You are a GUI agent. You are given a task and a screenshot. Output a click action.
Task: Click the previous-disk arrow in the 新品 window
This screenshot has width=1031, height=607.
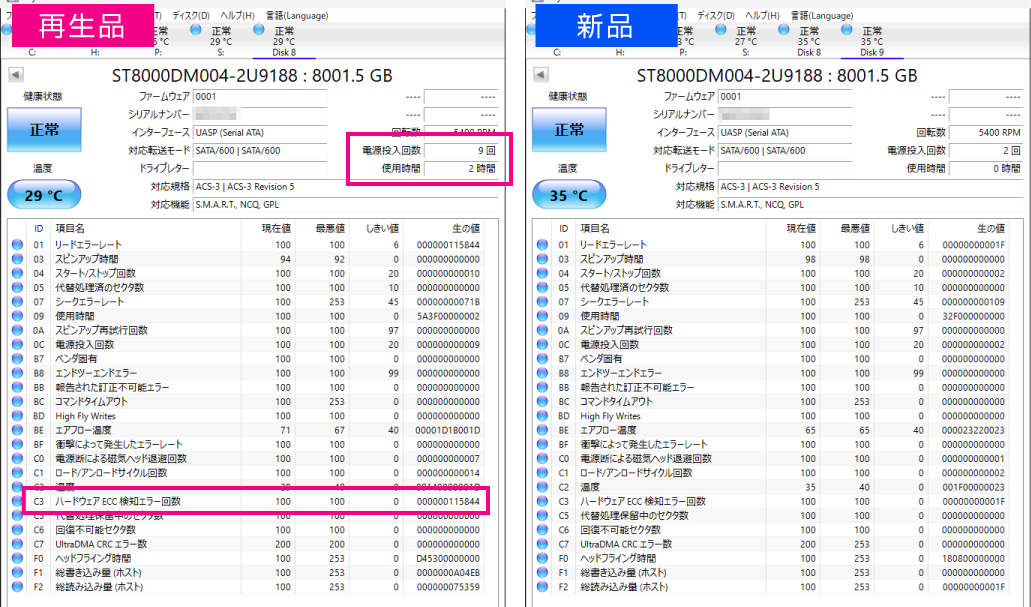540,74
